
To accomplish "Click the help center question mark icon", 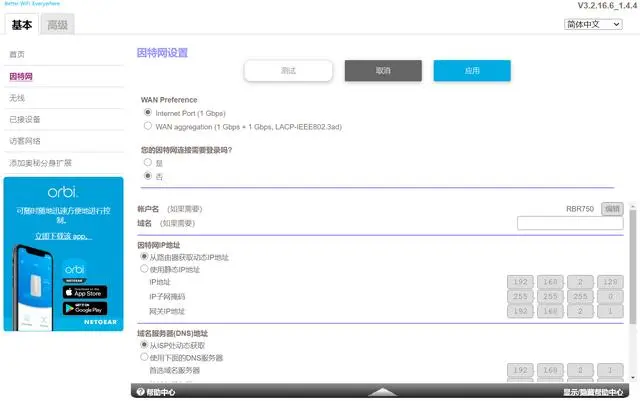I will coord(140,392).
